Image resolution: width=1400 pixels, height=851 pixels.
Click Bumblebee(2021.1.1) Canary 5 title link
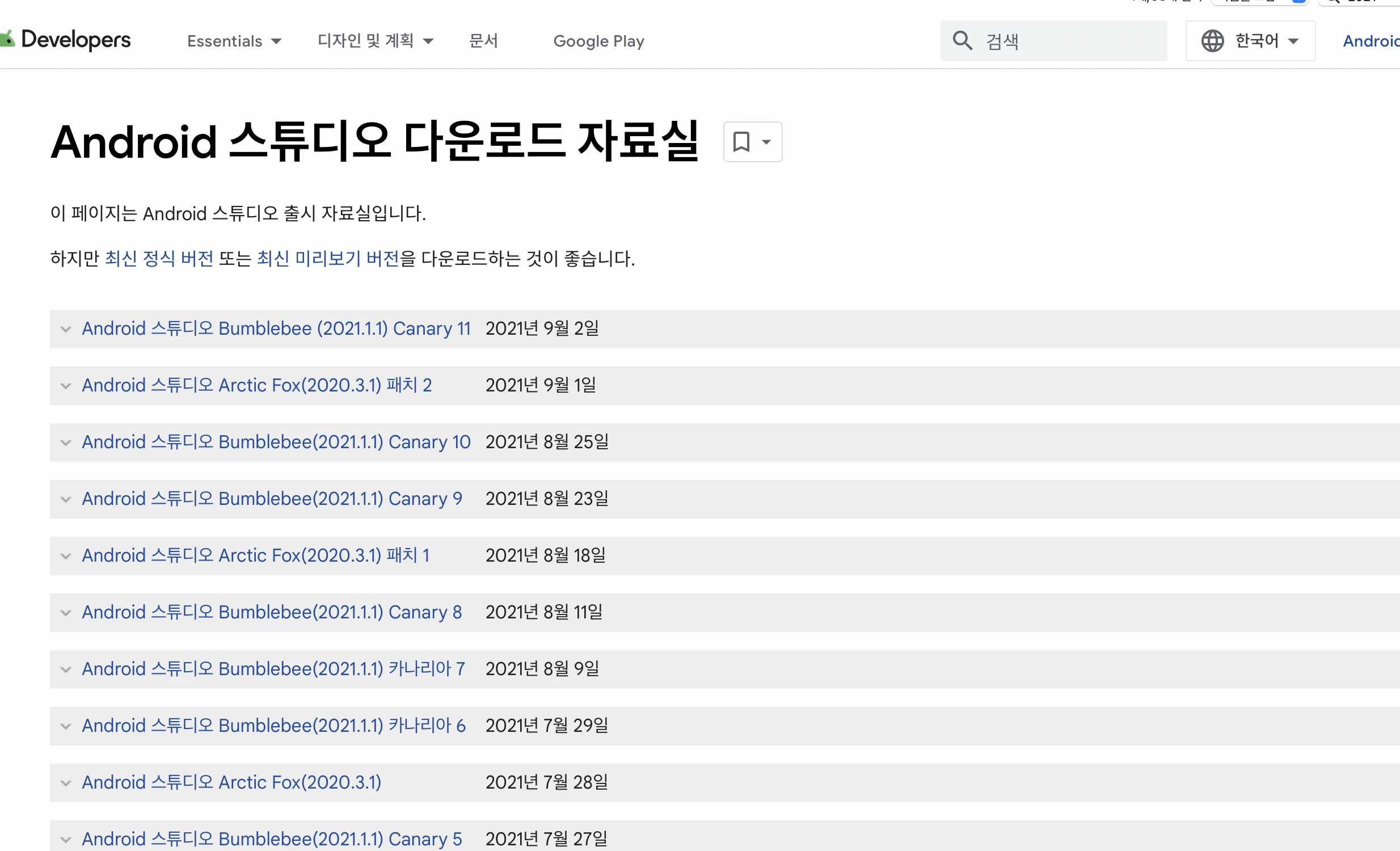click(272, 839)
